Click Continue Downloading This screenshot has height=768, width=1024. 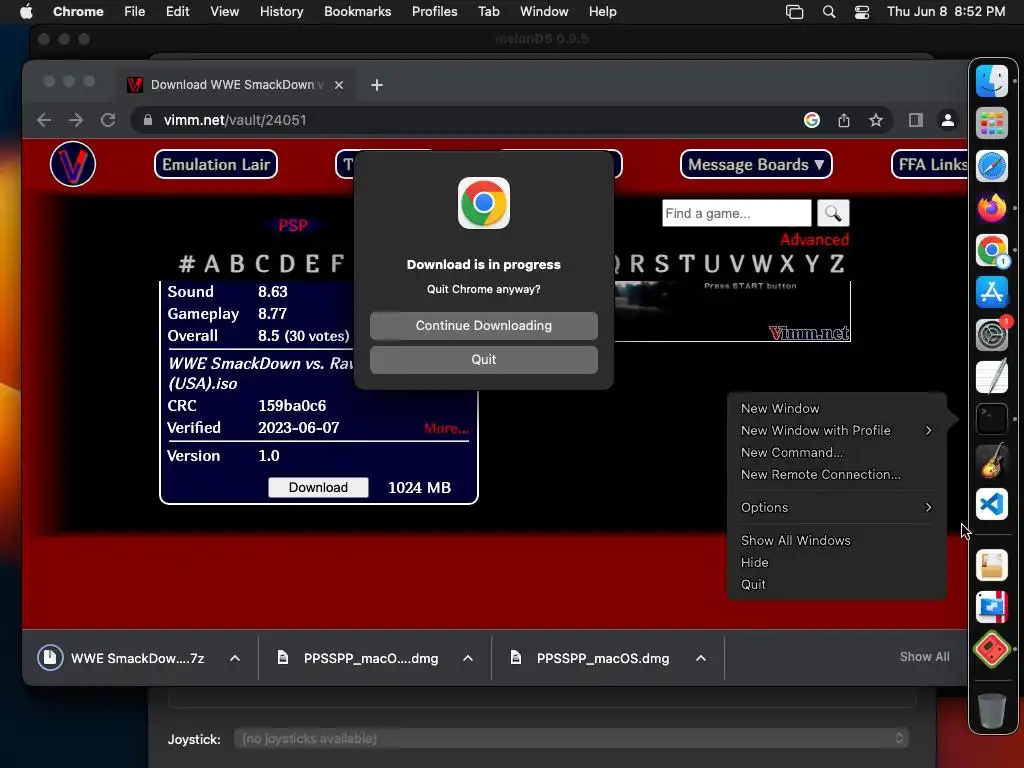click(x=483, y=325)
